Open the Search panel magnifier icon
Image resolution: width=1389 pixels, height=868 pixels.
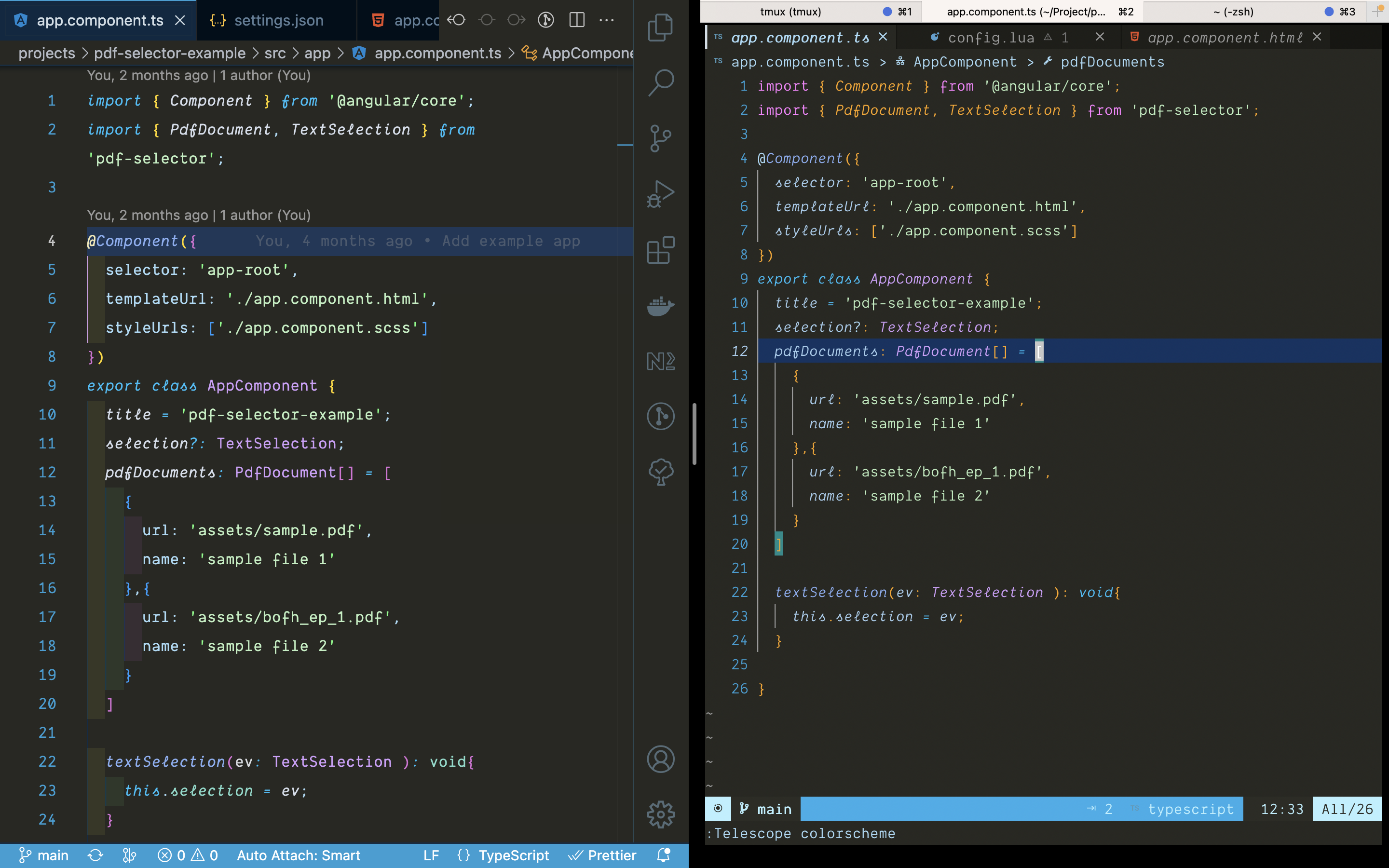tap(660, 82)
